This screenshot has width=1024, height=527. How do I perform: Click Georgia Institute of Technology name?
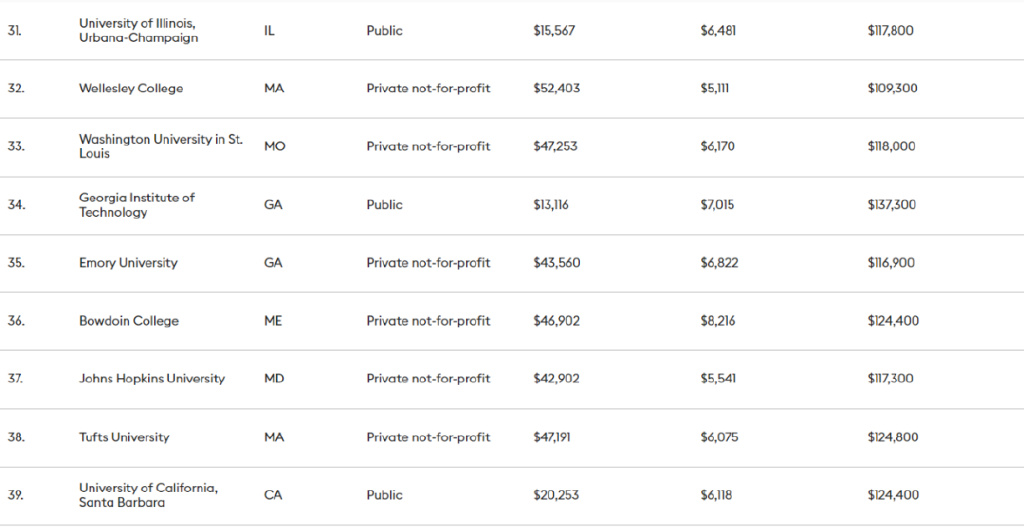click(x=136, y=204)
